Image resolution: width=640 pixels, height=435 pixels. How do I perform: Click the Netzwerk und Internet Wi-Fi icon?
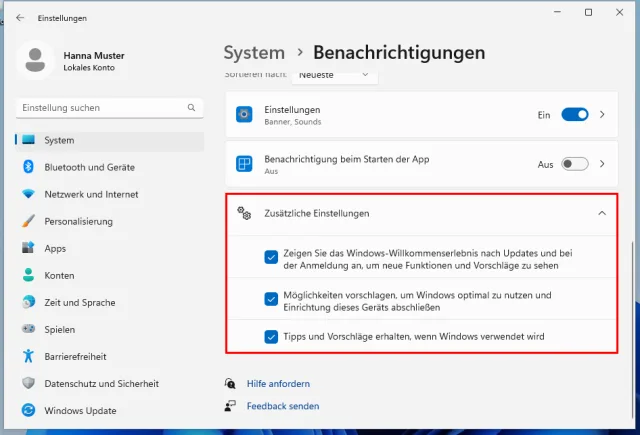click(28, 194)
